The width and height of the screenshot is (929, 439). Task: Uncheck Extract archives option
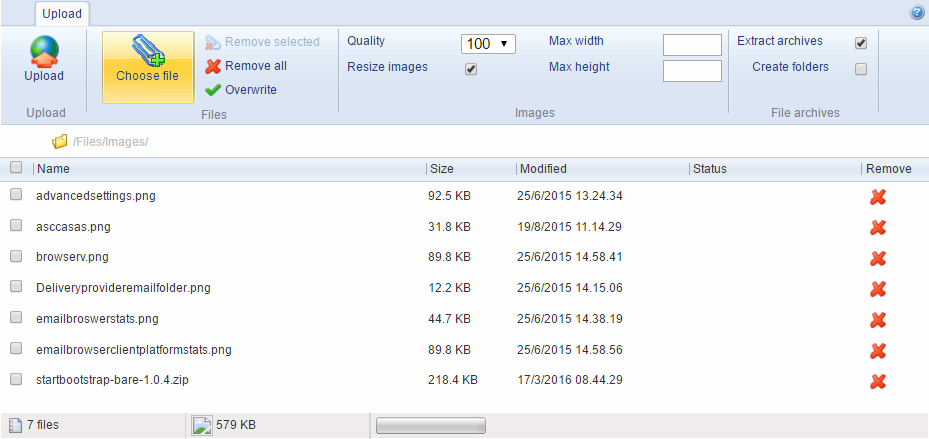pos(860,43)
